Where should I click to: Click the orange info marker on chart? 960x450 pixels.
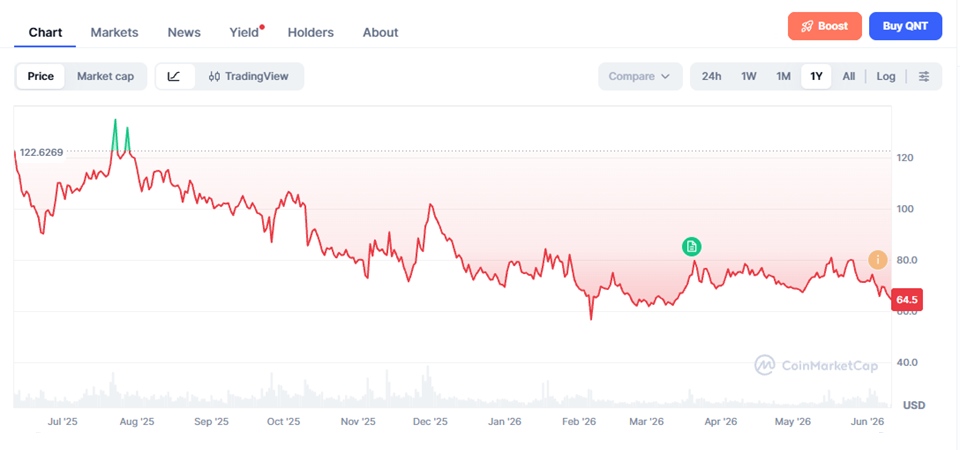coord(877,259)
